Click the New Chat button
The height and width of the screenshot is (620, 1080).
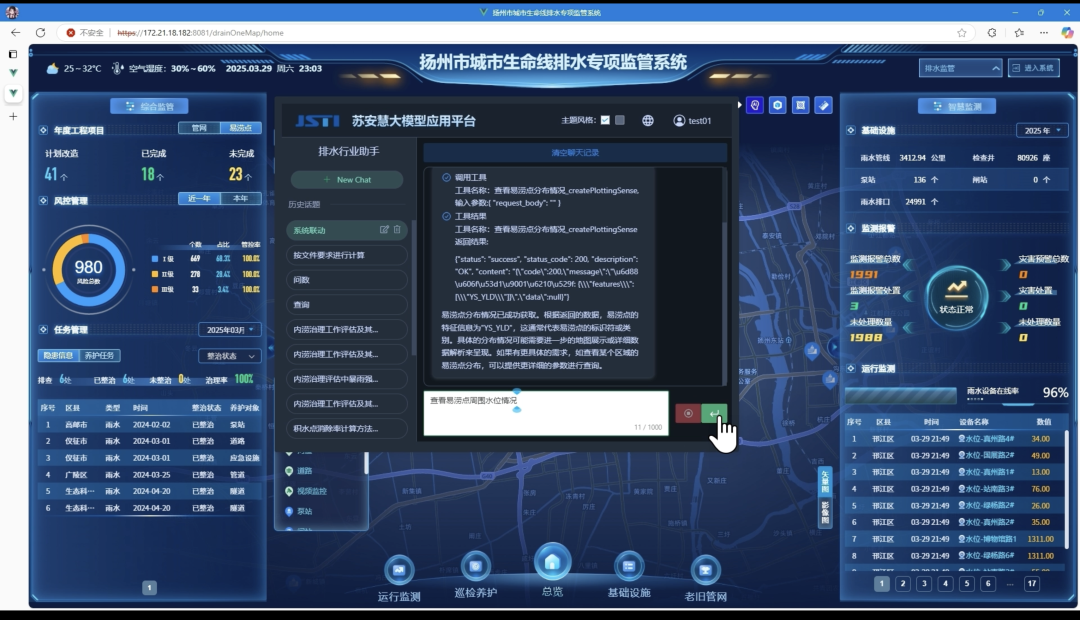tap(347, 180)
